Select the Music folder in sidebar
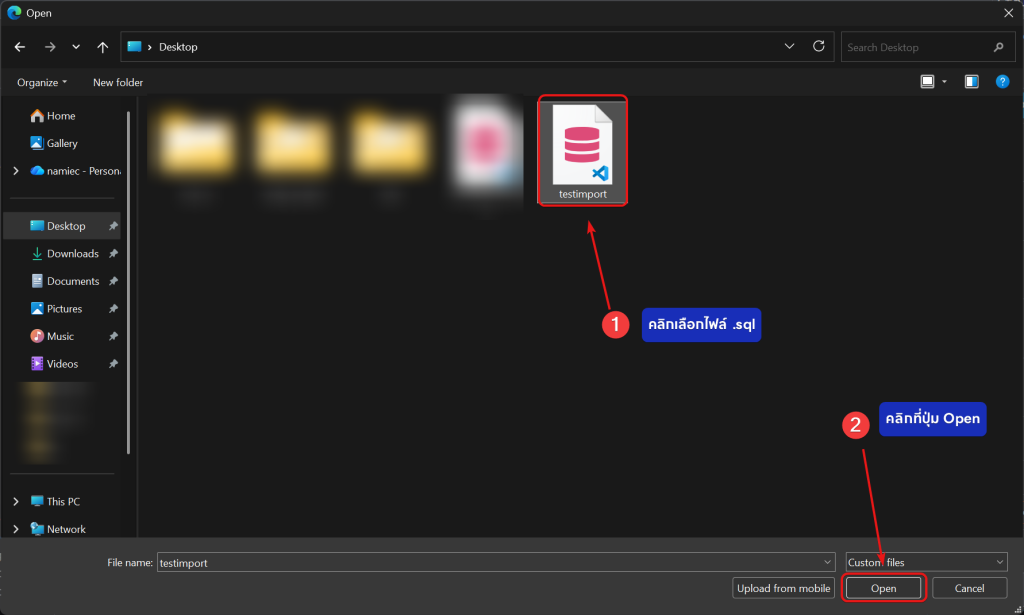This screenshot has height=615, width=1024. 60,336
